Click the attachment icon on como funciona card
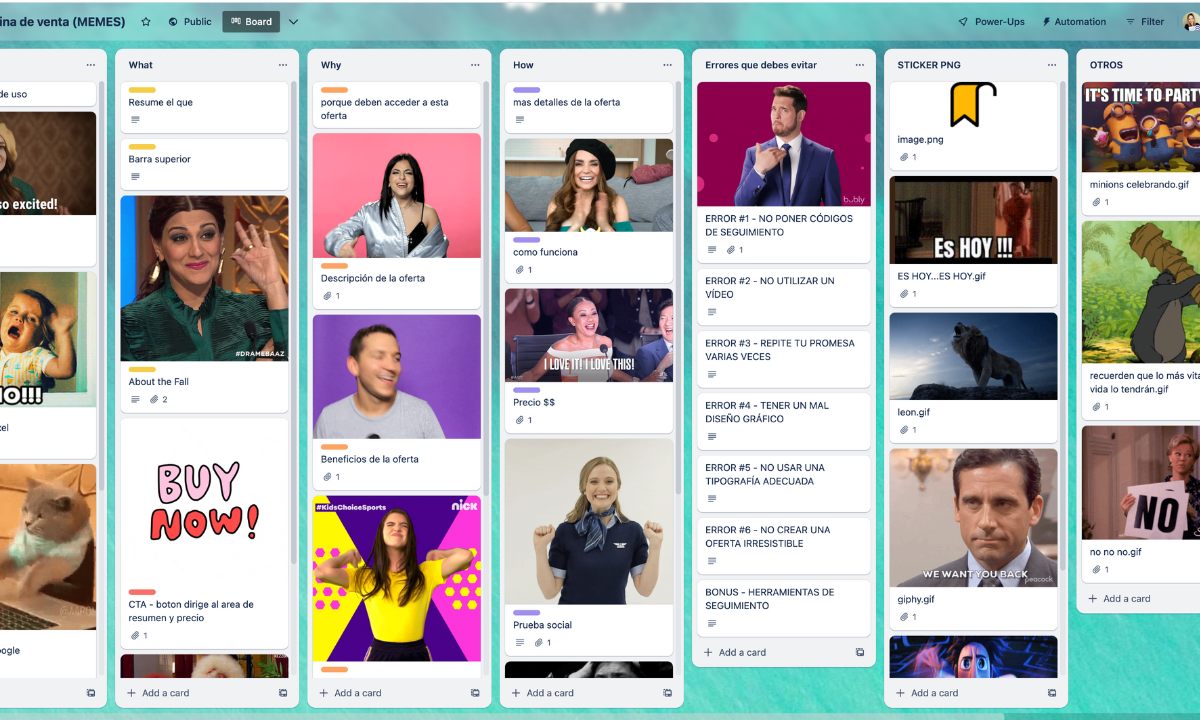Viewport: 1200px width, 720px height. point(519,270)
